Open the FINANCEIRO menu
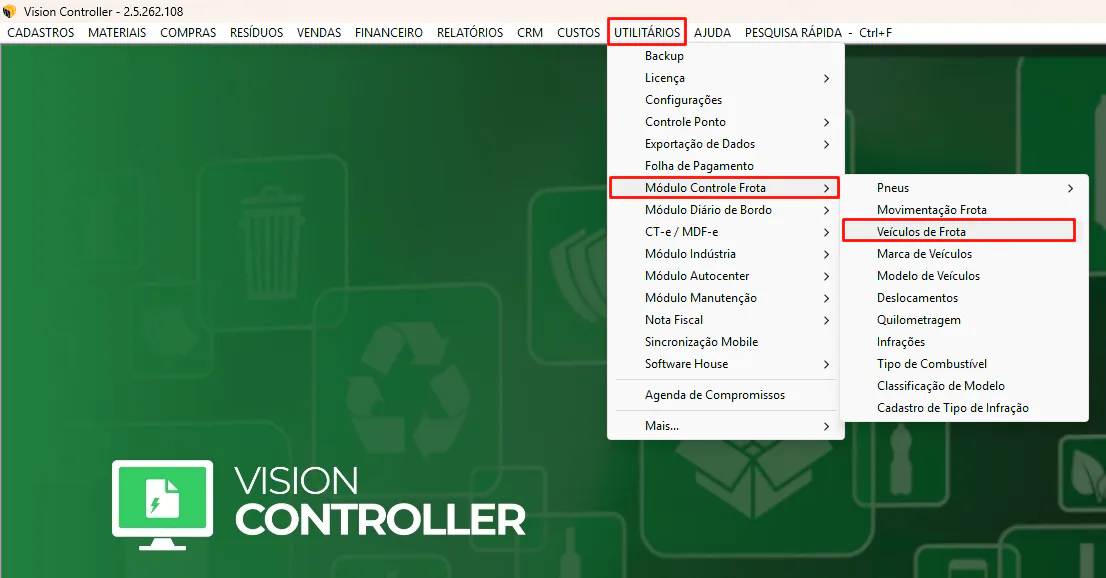 point(389,32)
